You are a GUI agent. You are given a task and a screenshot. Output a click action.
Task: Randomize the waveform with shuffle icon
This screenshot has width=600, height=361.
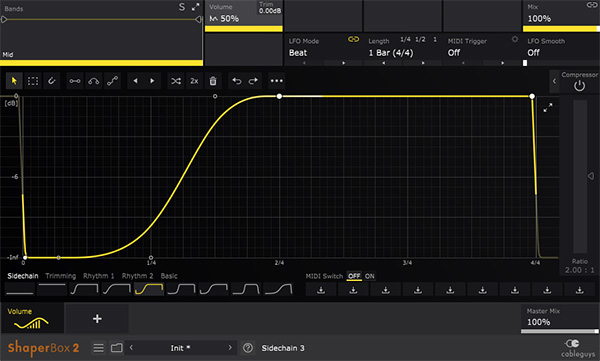[176, 81]
